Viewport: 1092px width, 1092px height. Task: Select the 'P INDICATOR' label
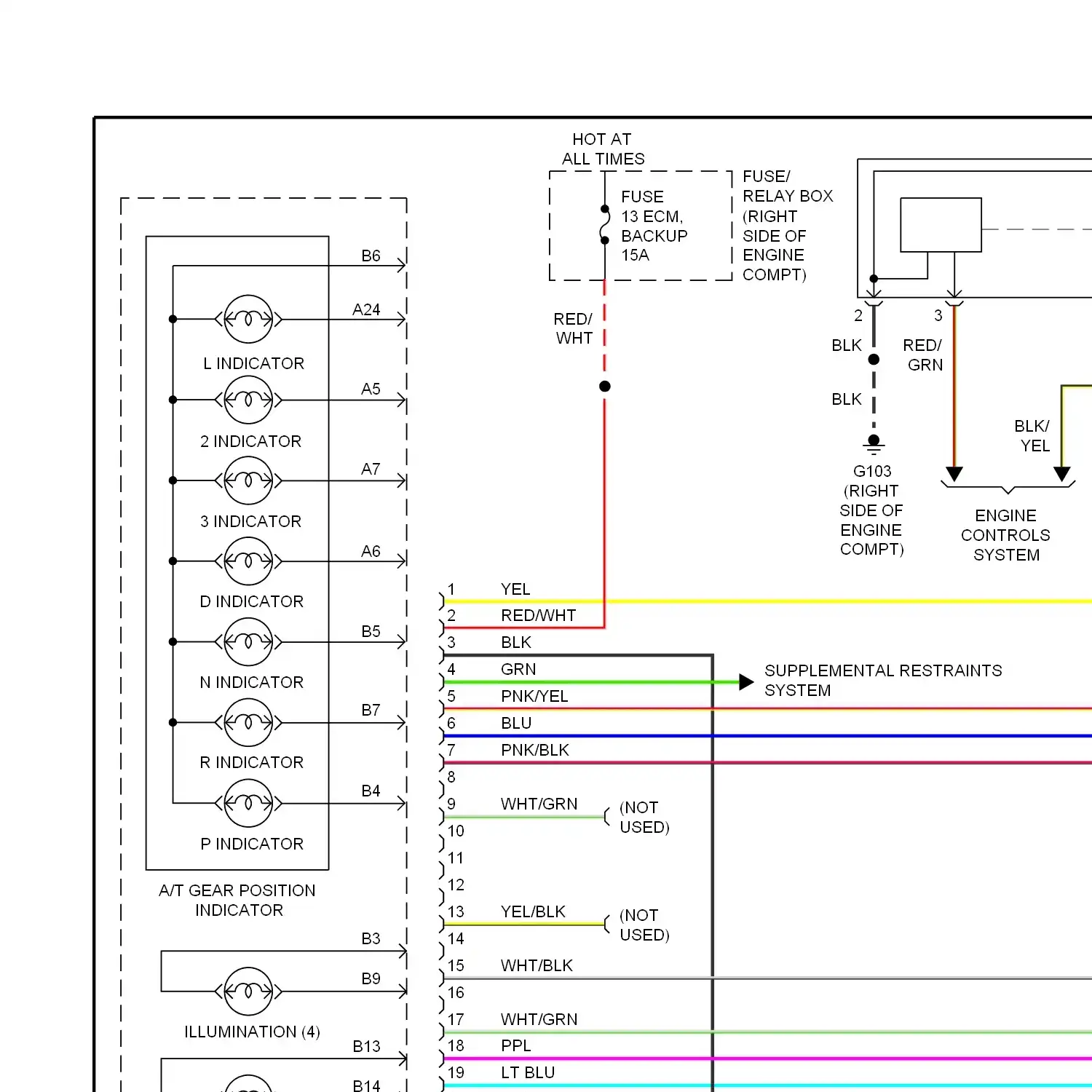click(x=252, y=844)
